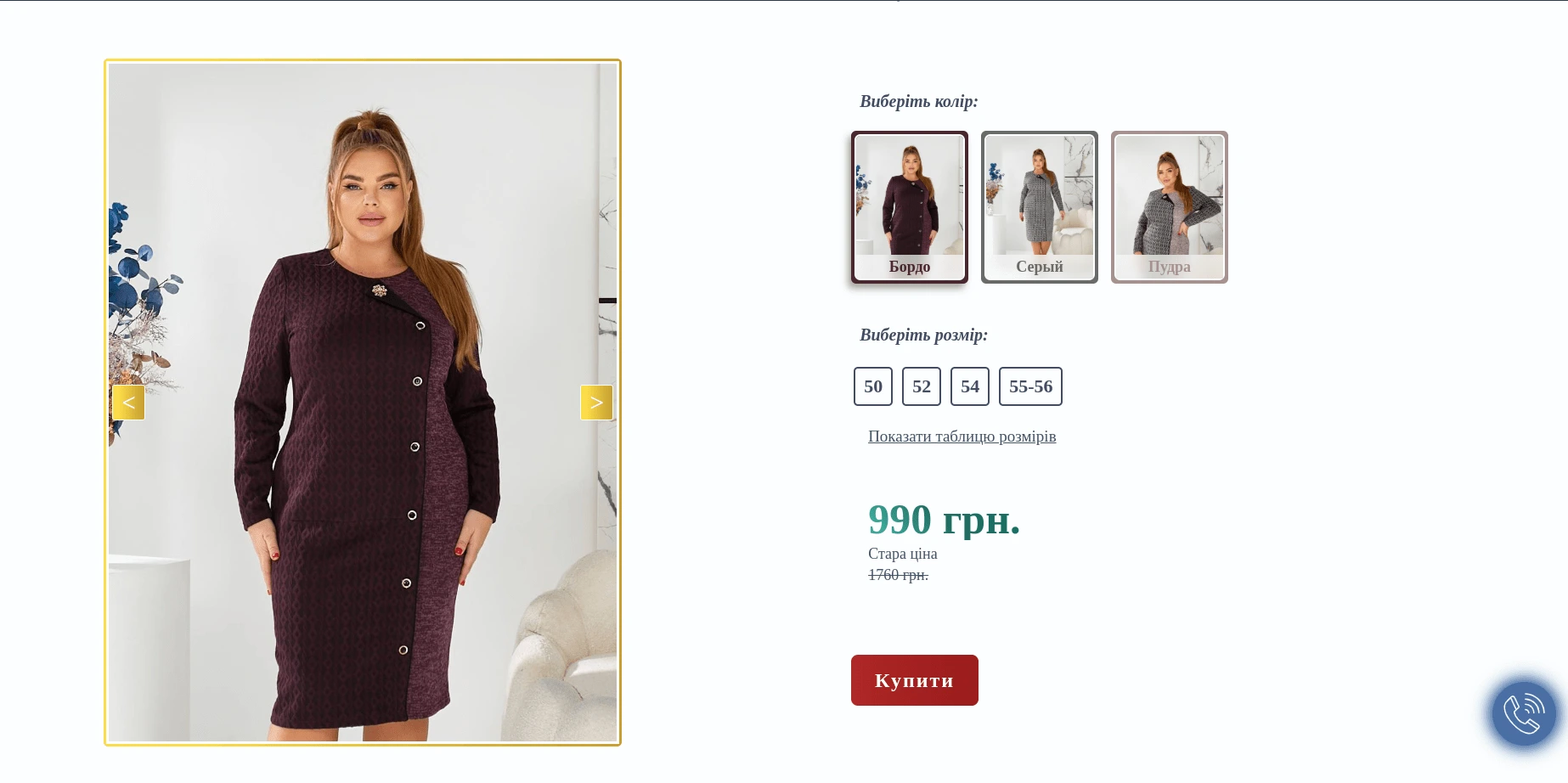Click the Виберіть розмір: heading
This screenshot has height=783, width=1568.
tap(923, 335)
